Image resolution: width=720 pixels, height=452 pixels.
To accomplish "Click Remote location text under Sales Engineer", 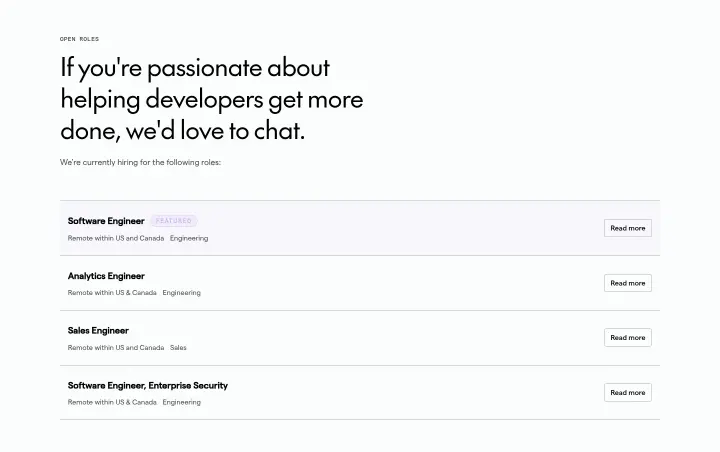I will pos(116,348).
